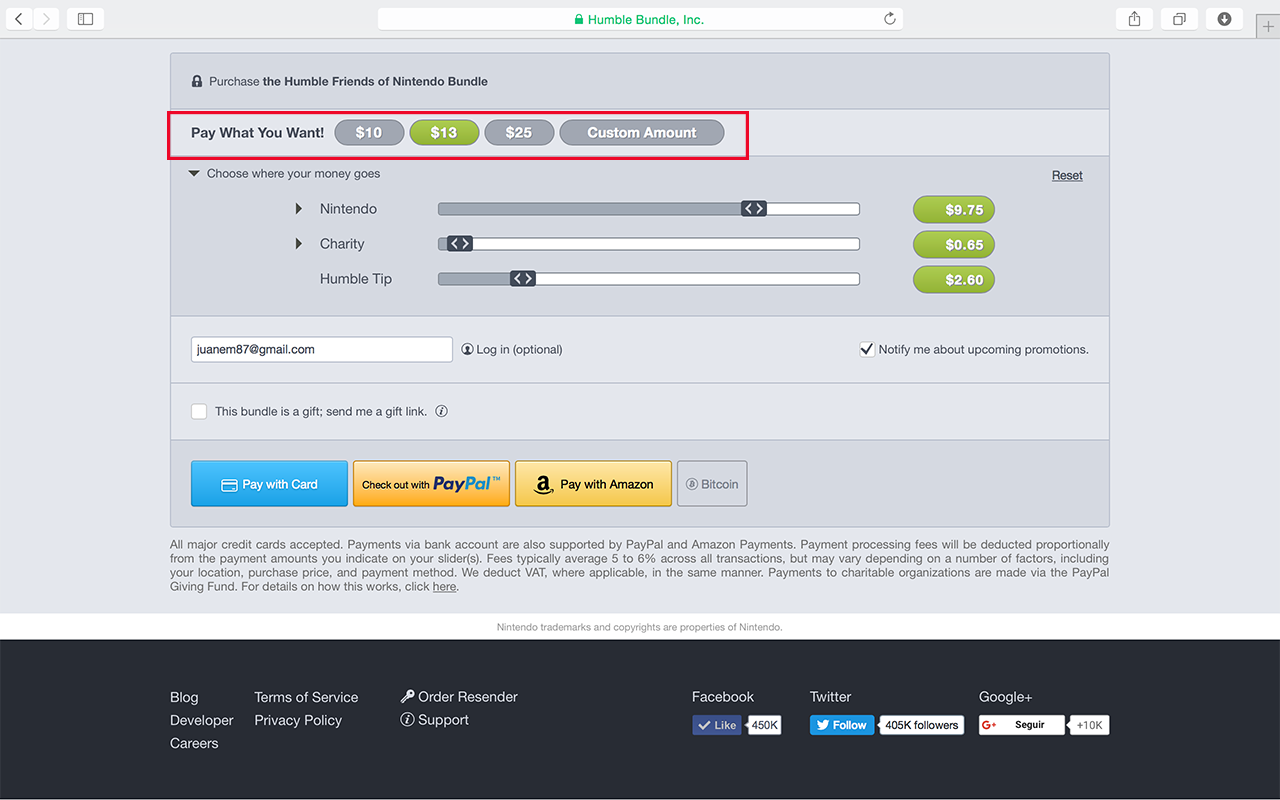Click the 450K Facebook like count
Image resolution: width=1280 pixels, height=800 pixels.
[x=765, y=725]
